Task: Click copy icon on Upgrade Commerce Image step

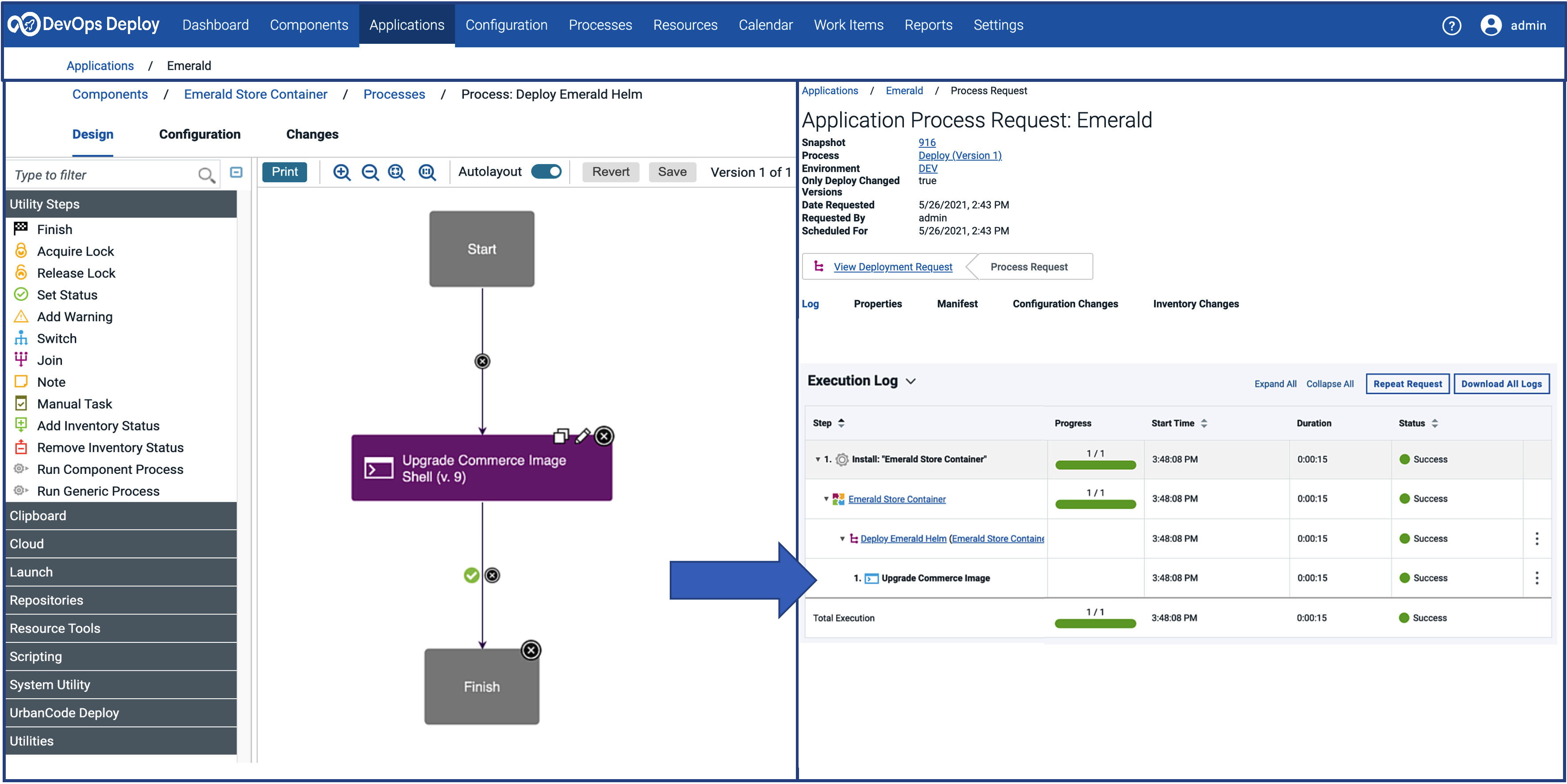Action: click(x=561, y=436)
